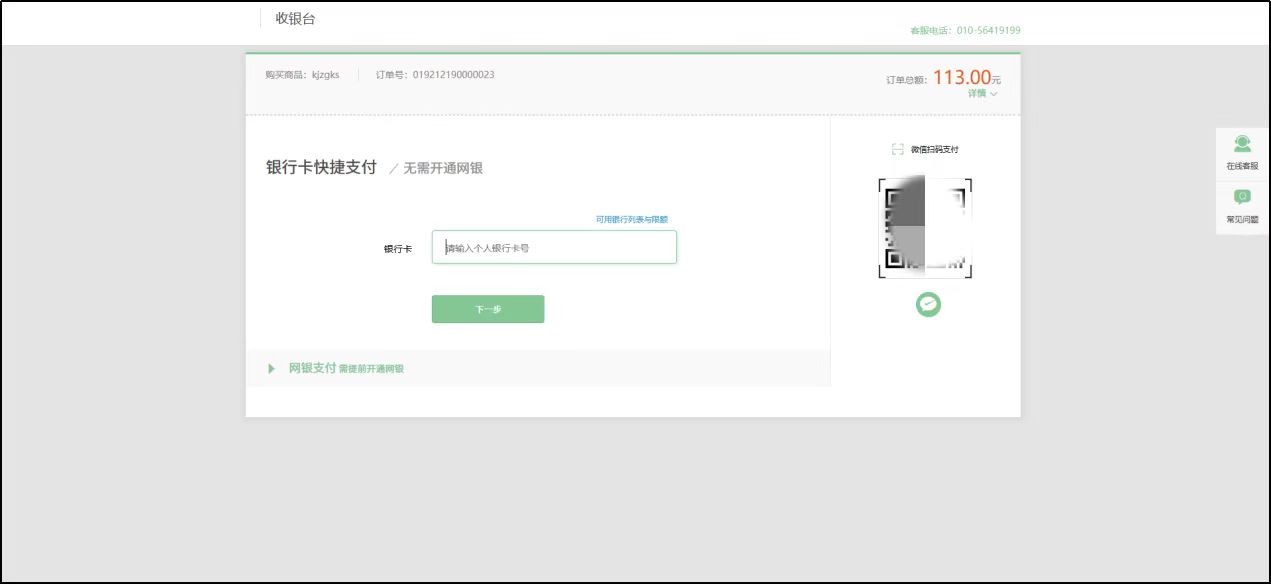The image size is (1271, 586).
Task: Click the WeChat payment QR code image
Action: (x=925, y=228)
